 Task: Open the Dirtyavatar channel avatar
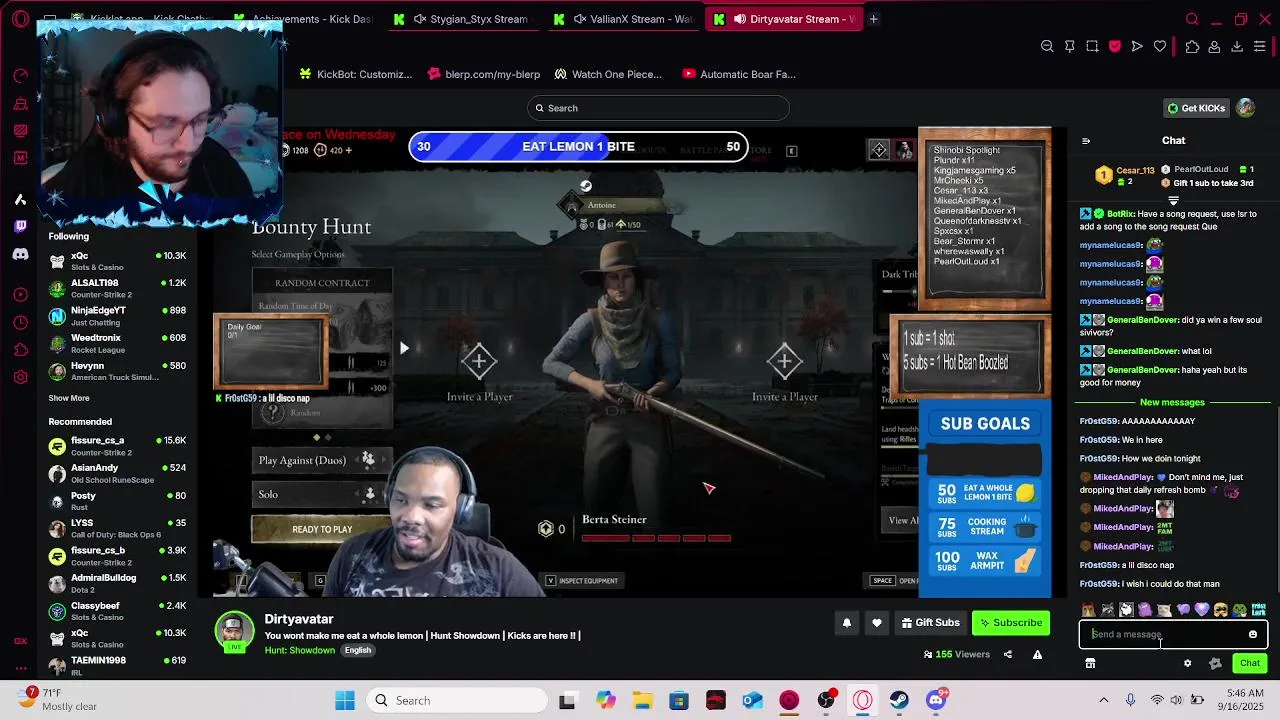click(235, 632)
